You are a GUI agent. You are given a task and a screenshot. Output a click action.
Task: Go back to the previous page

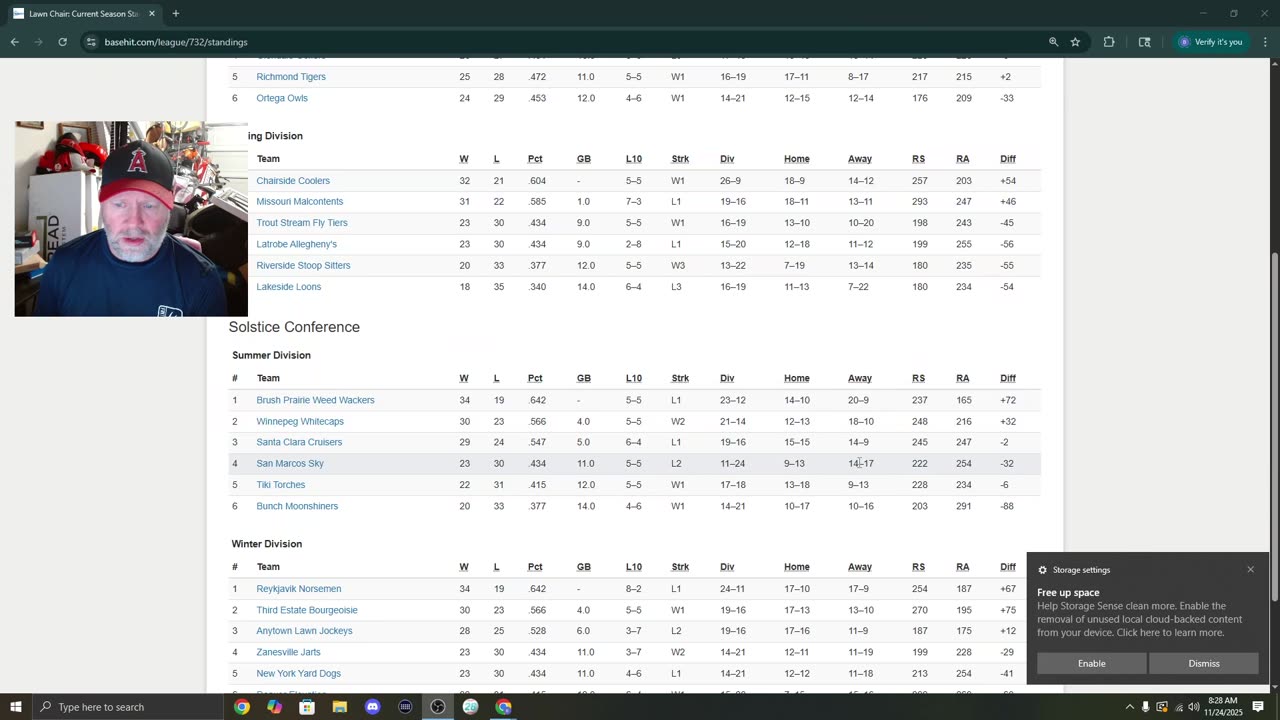click(x=15, y=42)
